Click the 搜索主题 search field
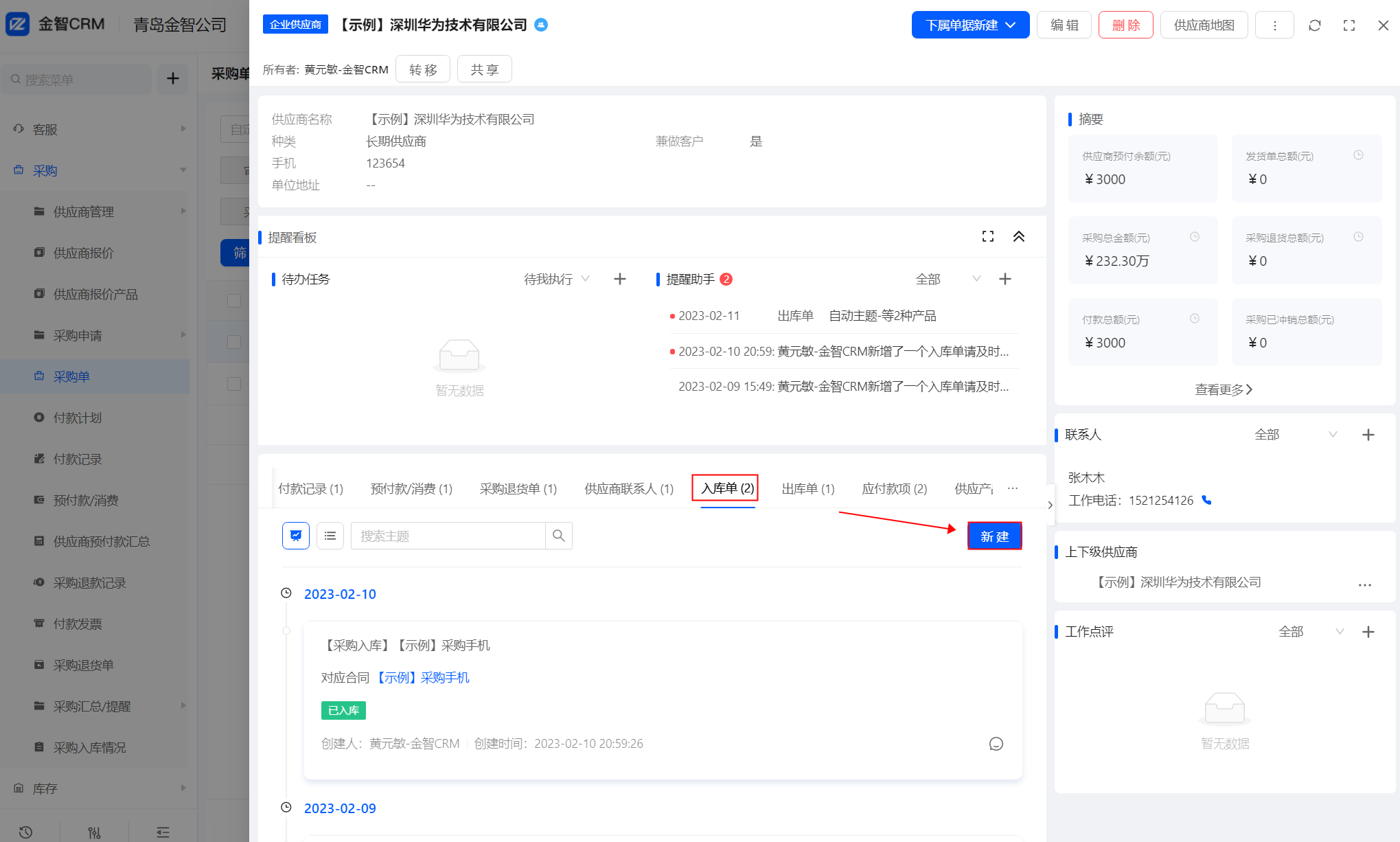This screenshot has width=1400, height=842. coord(448,536)
